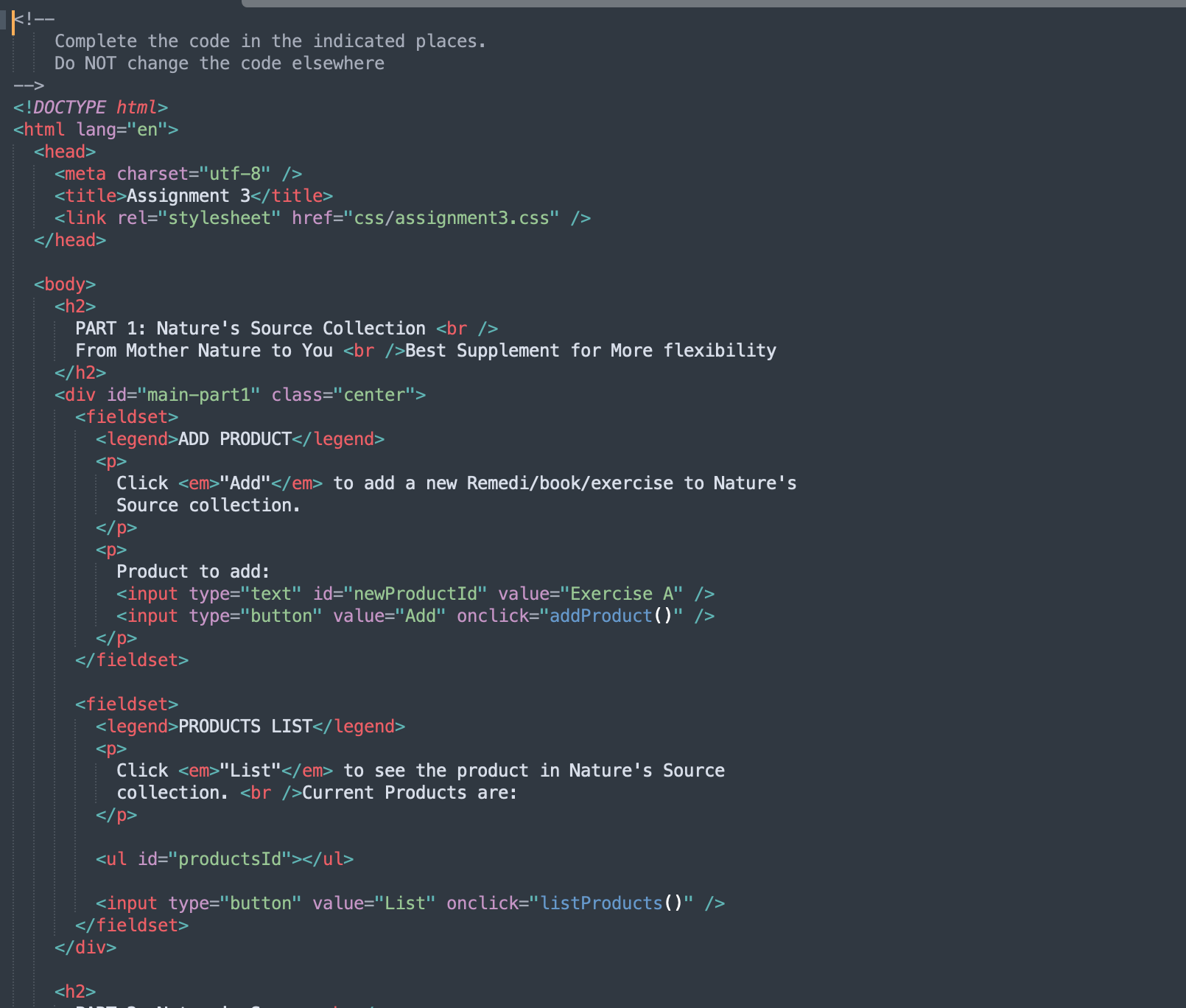The width and height of the screenshot is (1186, 1008).
Task: Click the "<!DOCTYPE html>" declaration line
Action: pos(91,108)
